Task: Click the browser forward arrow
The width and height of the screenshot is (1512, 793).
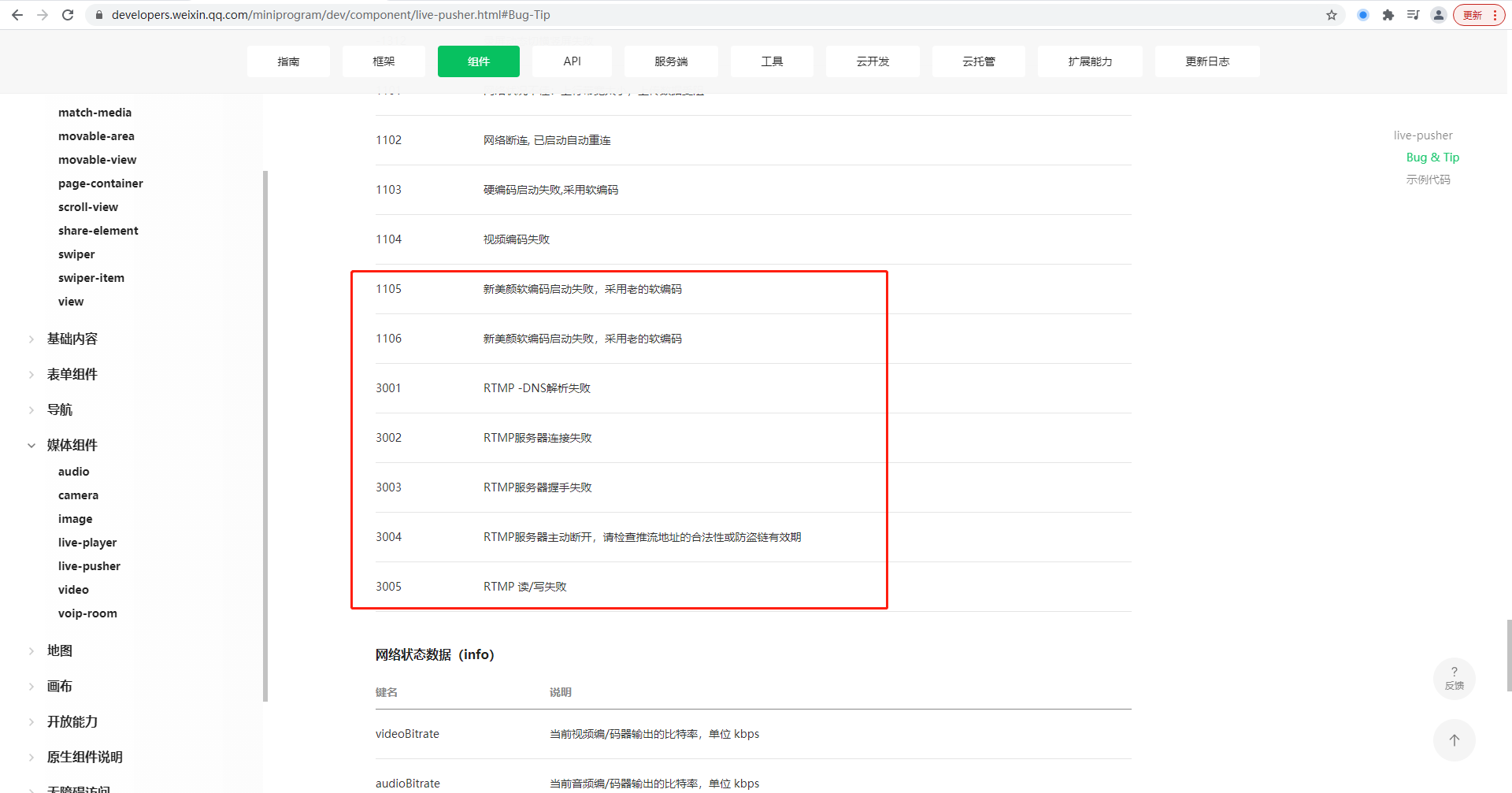Action: [43, 15]
